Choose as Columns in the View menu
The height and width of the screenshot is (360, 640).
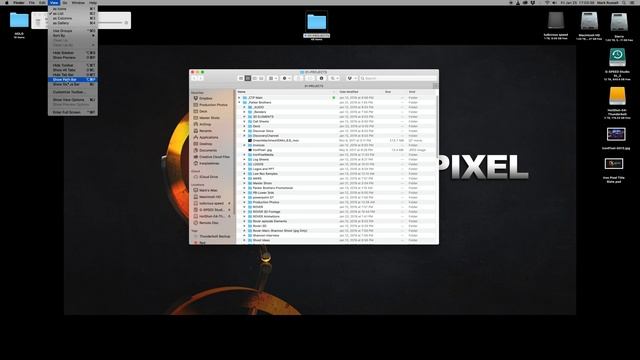pos(73,18)
